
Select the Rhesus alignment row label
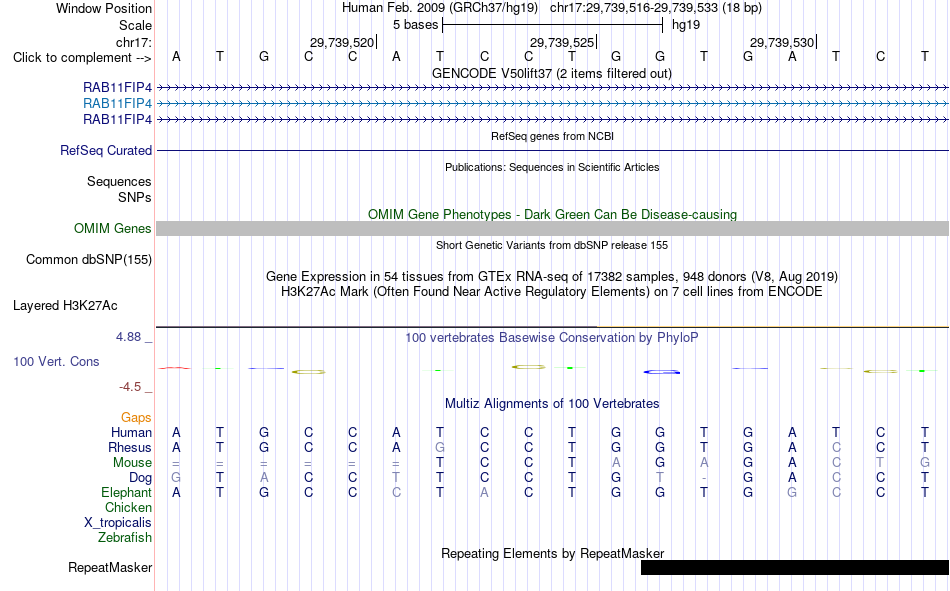pos(130,447)
